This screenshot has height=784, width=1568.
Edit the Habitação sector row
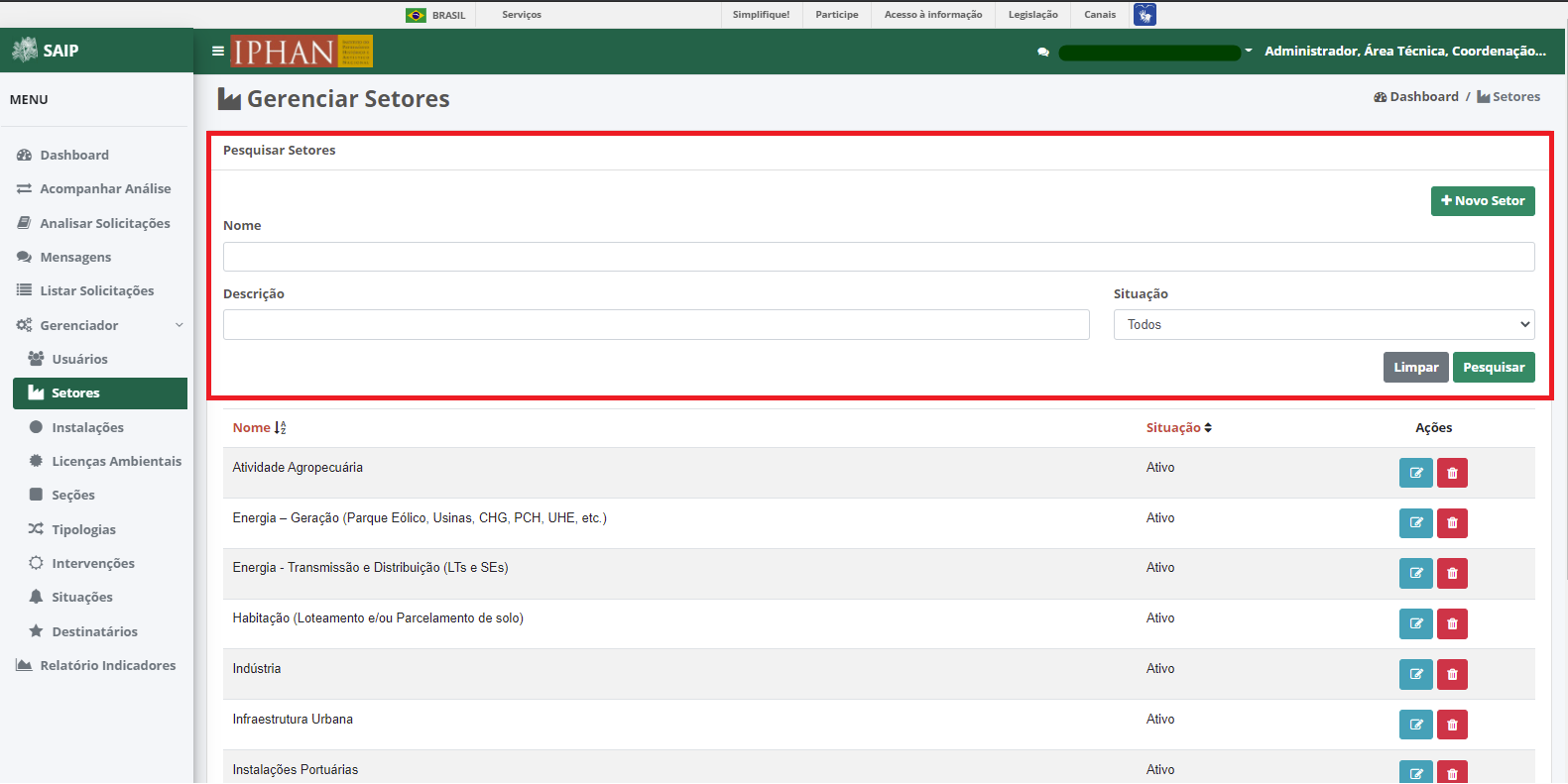1416,623
